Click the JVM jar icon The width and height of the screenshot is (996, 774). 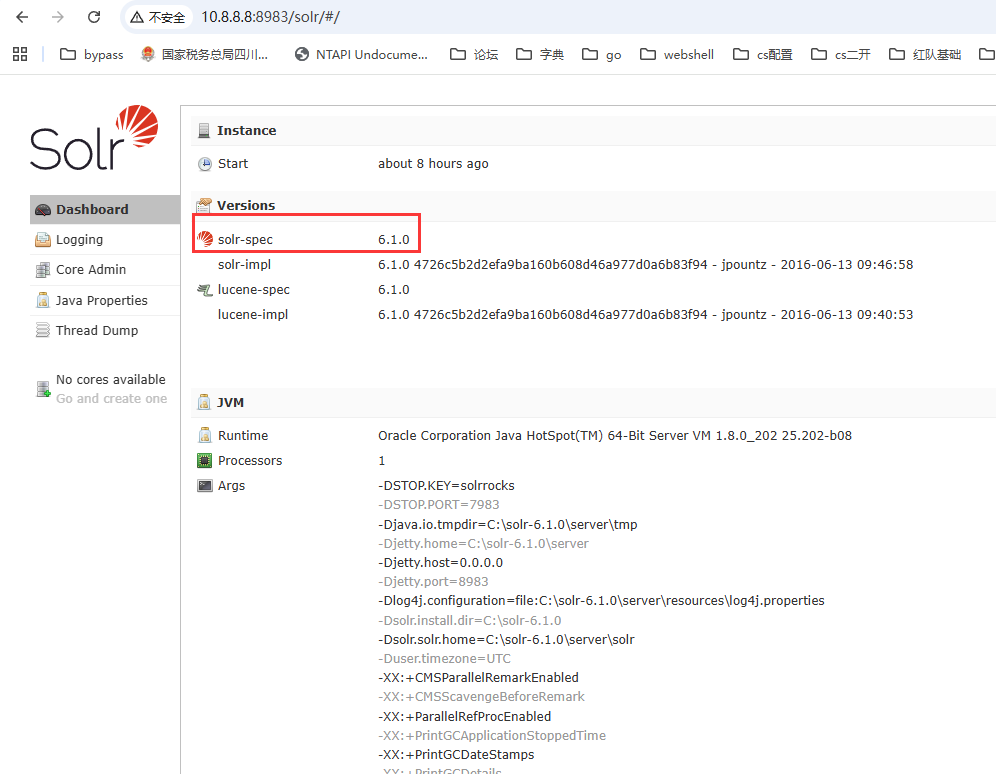pyautogui.click(x=204, y=403)
